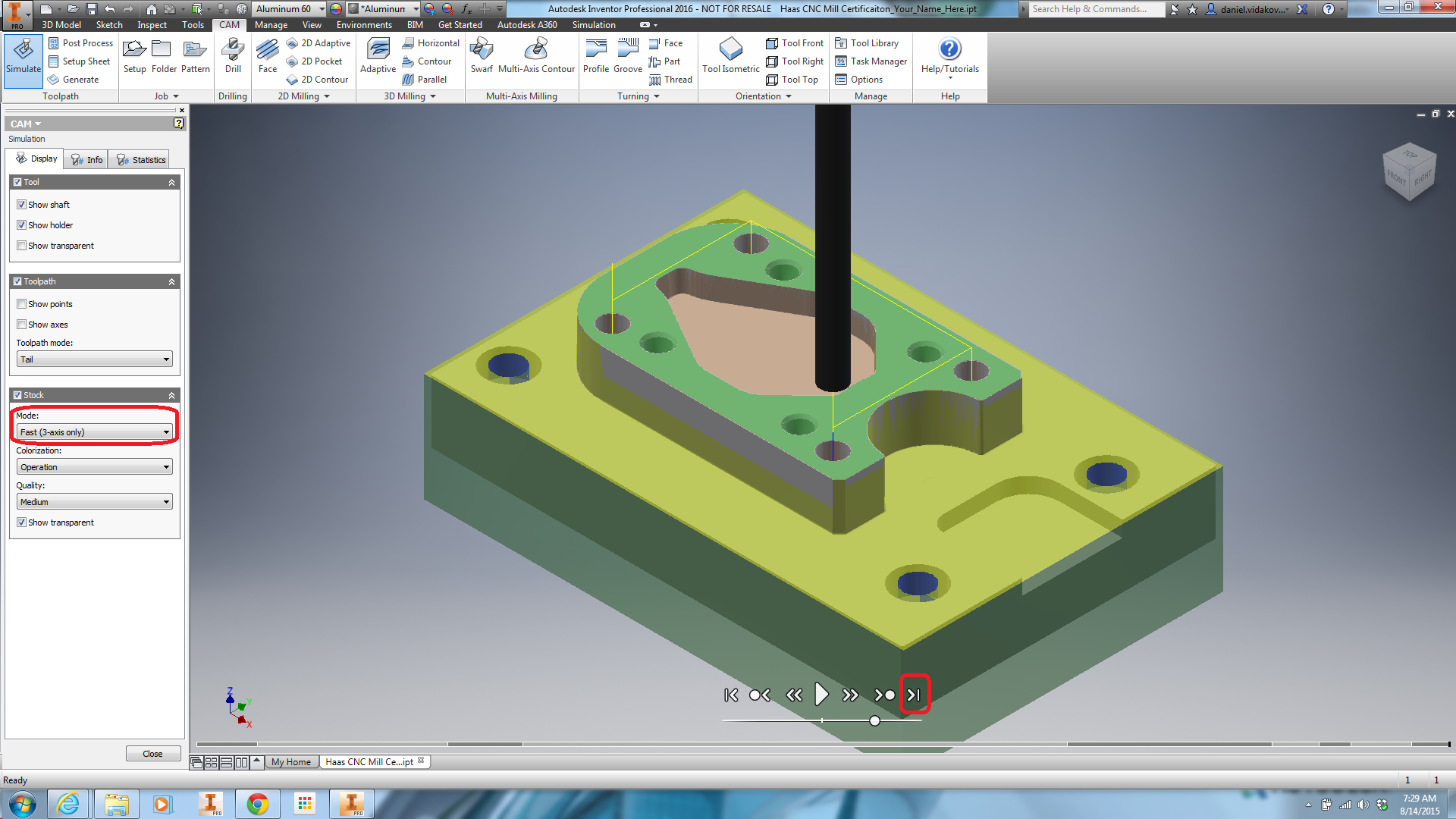Click the Close button in the CAM panel

coord(153,753)
